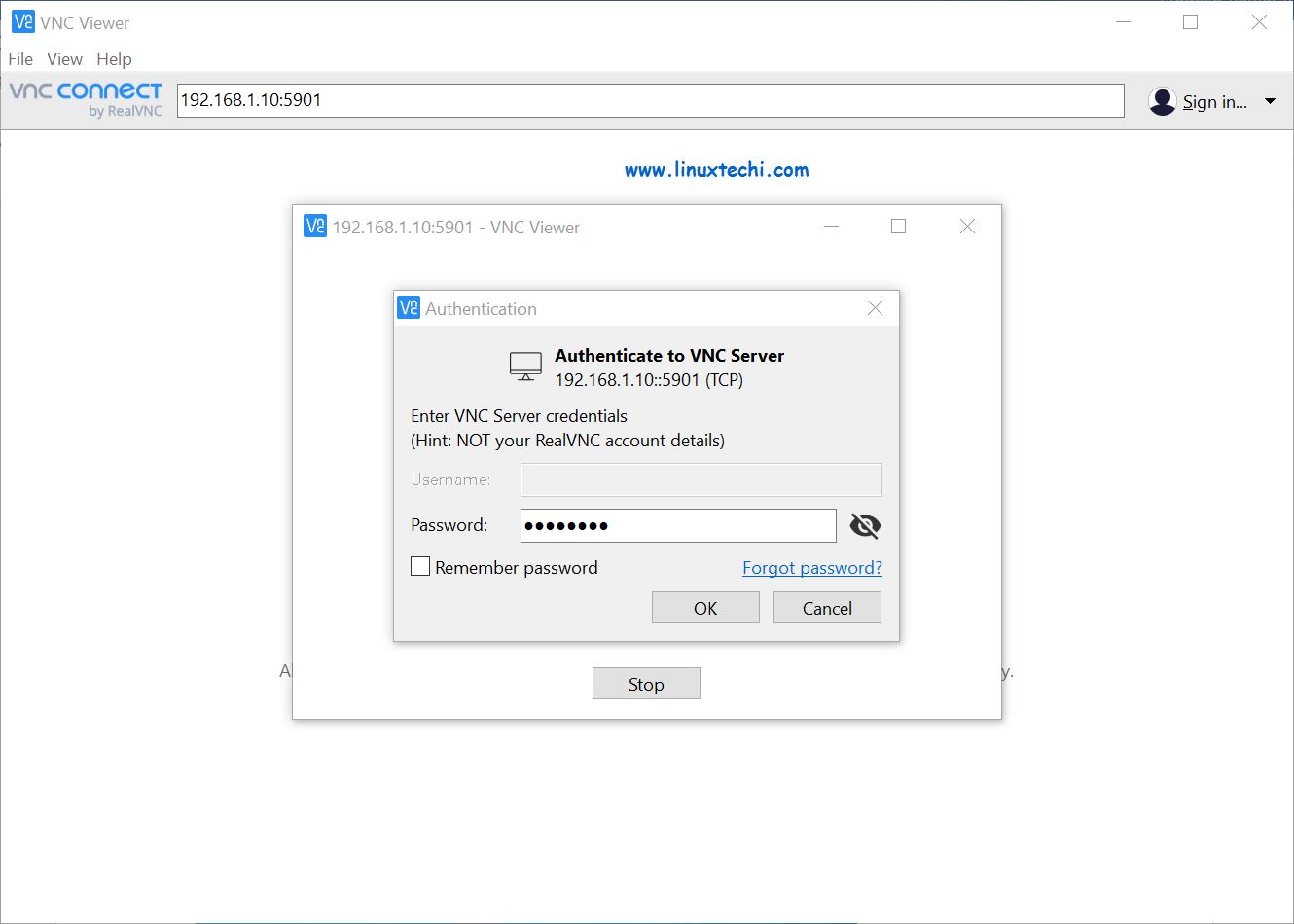Enable the Remember password checkbox
Viewport: 1294px width, 924px height.
click(419, 565)
